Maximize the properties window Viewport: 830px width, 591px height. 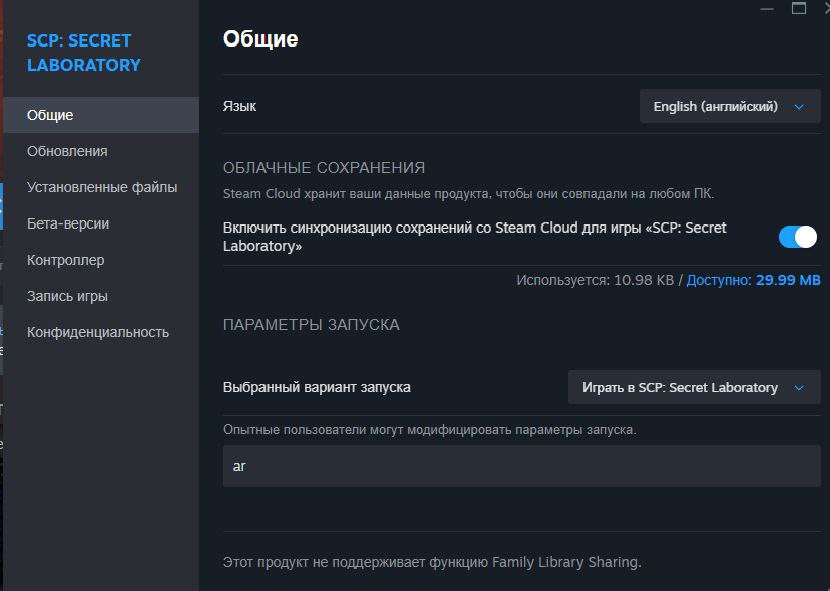(x=799, y=8)
